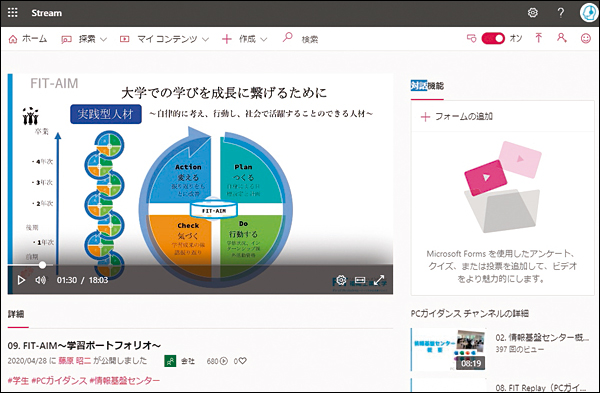Open the help question mark icon

pyautogui.click(x=561, y=13)
